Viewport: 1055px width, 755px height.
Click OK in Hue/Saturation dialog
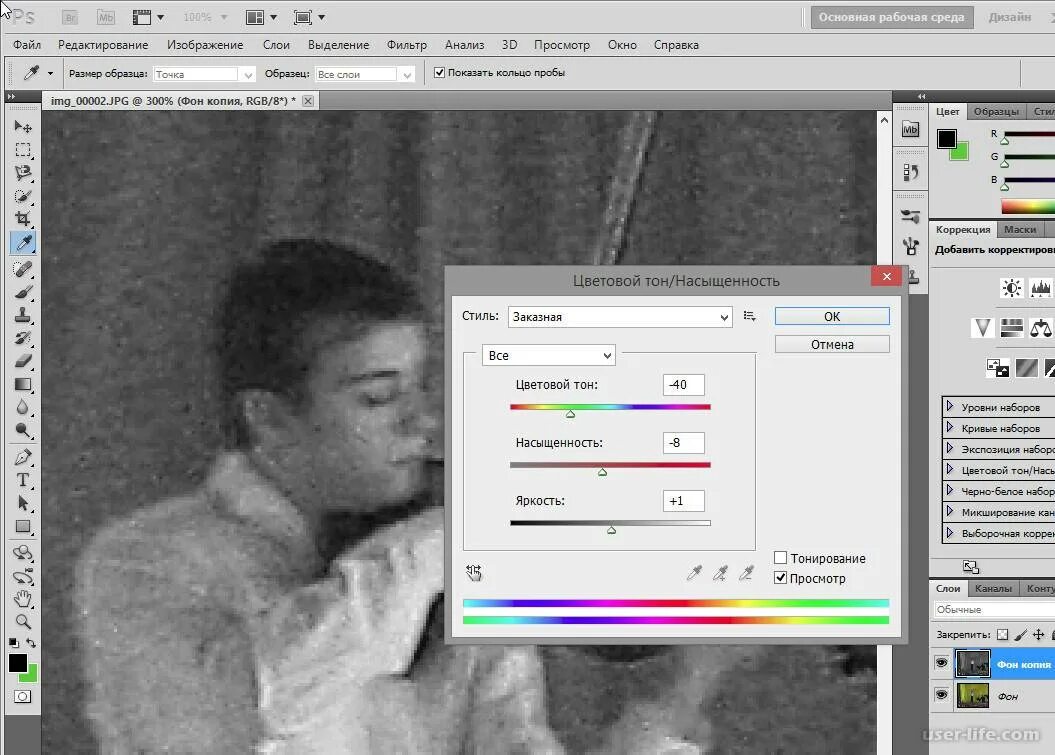click(832, 316)
